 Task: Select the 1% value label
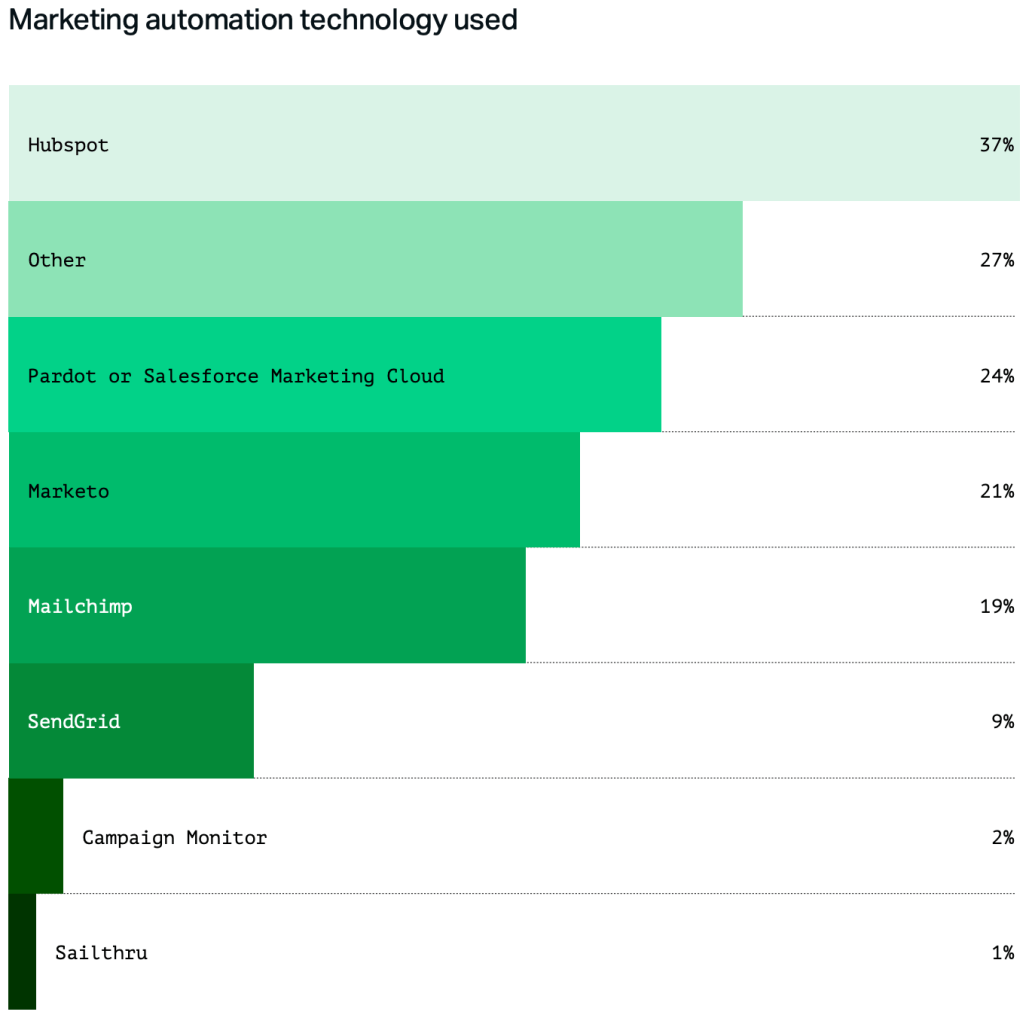[x=1002, y=953]
